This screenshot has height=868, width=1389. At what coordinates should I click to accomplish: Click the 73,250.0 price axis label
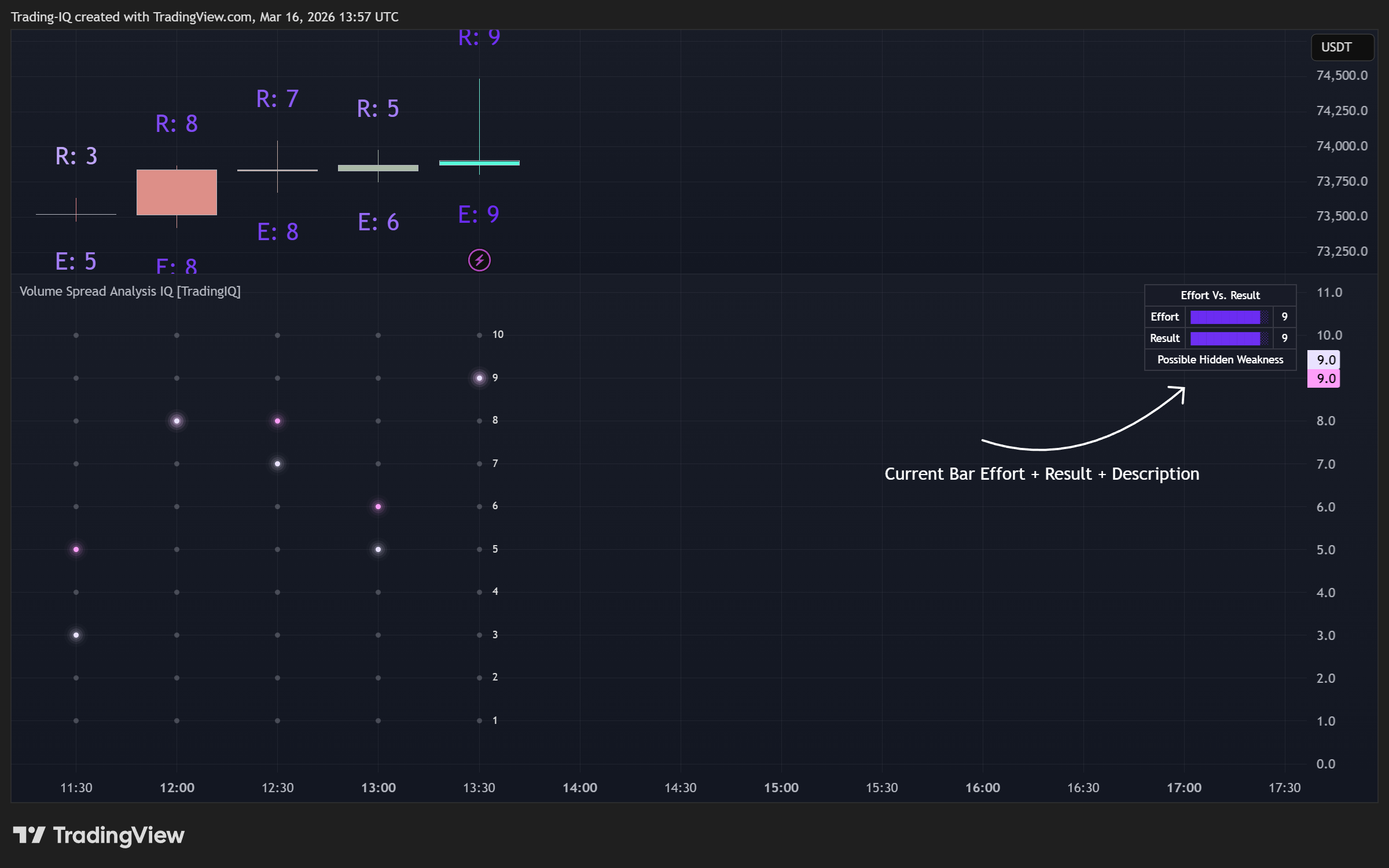click(x=1342, y=251)
